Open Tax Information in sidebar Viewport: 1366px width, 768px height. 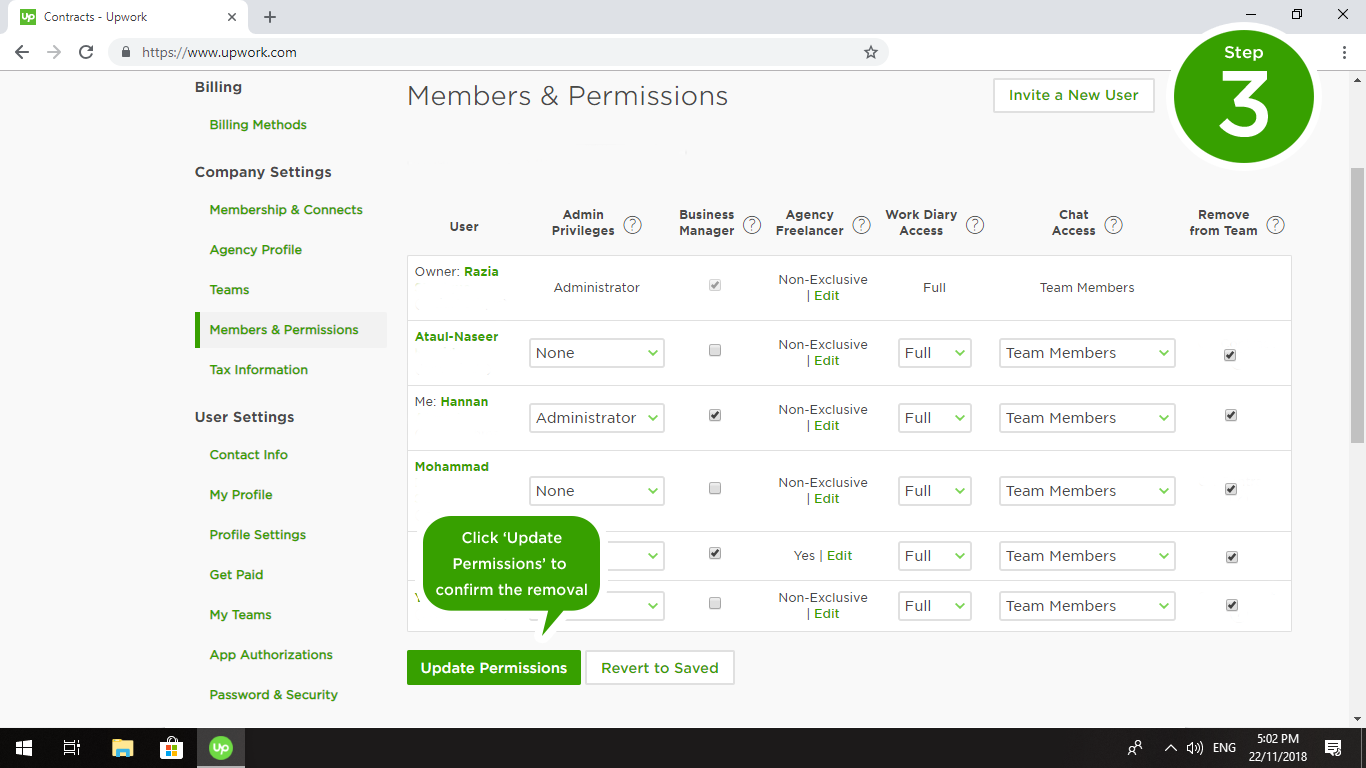pos(258,370)
